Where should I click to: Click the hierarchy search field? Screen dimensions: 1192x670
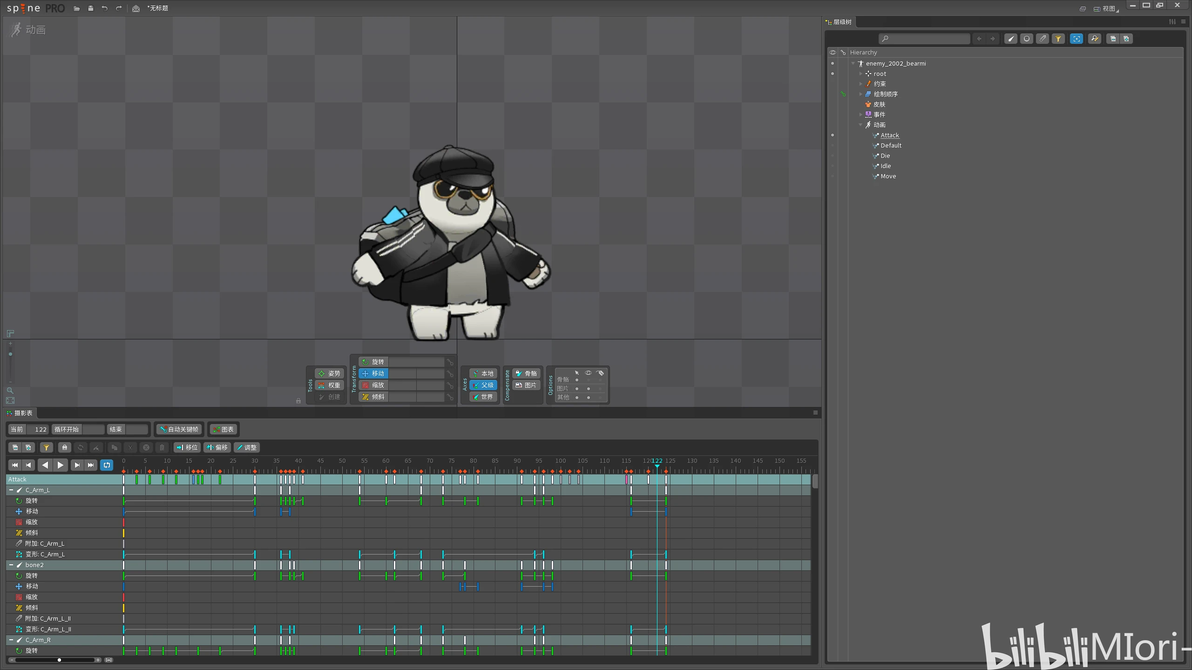click(x=924, y=39)
